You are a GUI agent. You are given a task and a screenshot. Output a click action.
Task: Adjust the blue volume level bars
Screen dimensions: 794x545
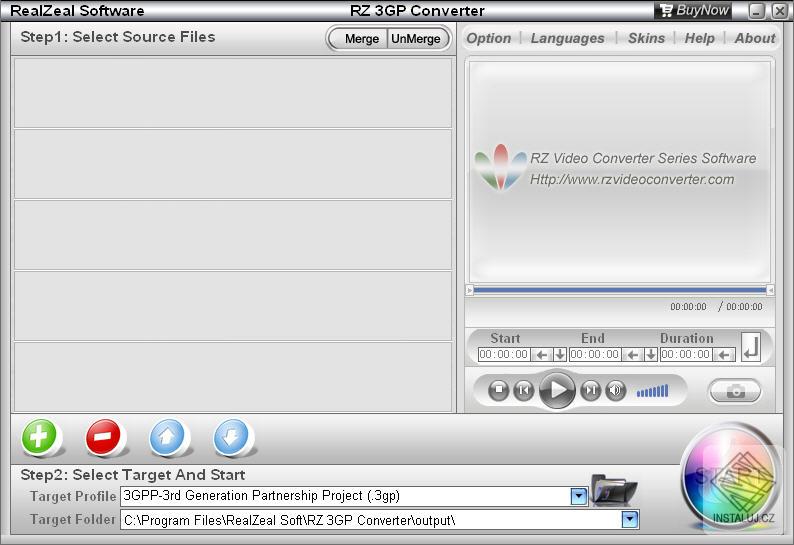coord(653,391)
